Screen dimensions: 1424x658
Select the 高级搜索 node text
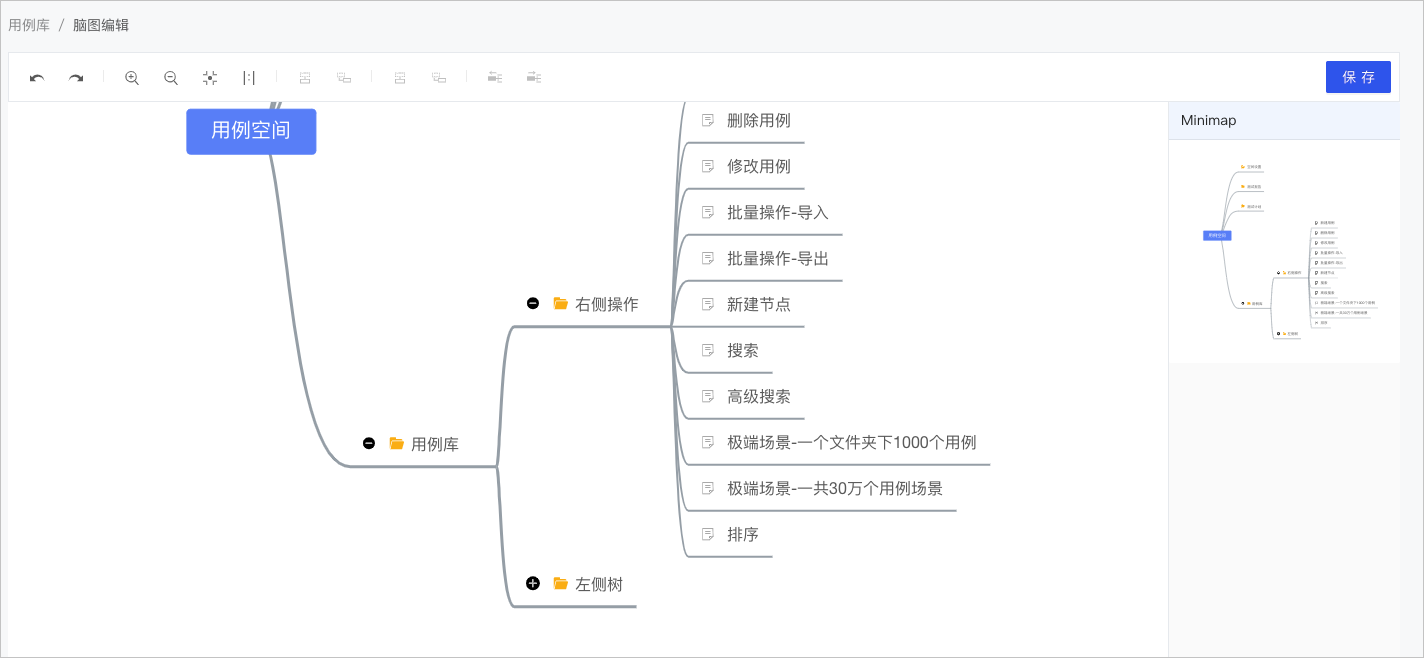(x=759, y=396)
